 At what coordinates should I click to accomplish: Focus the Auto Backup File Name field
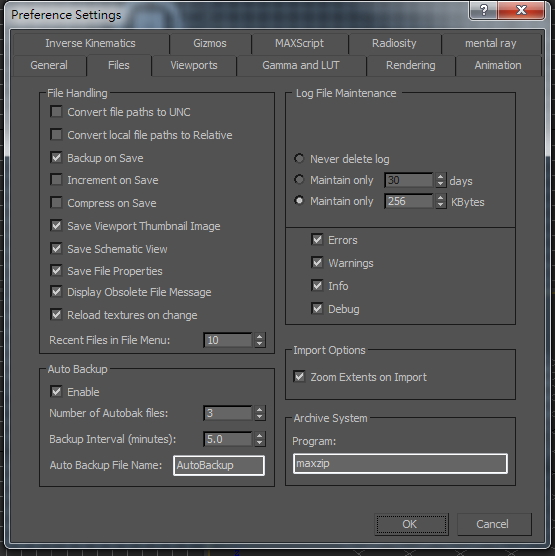pos(219,465)
